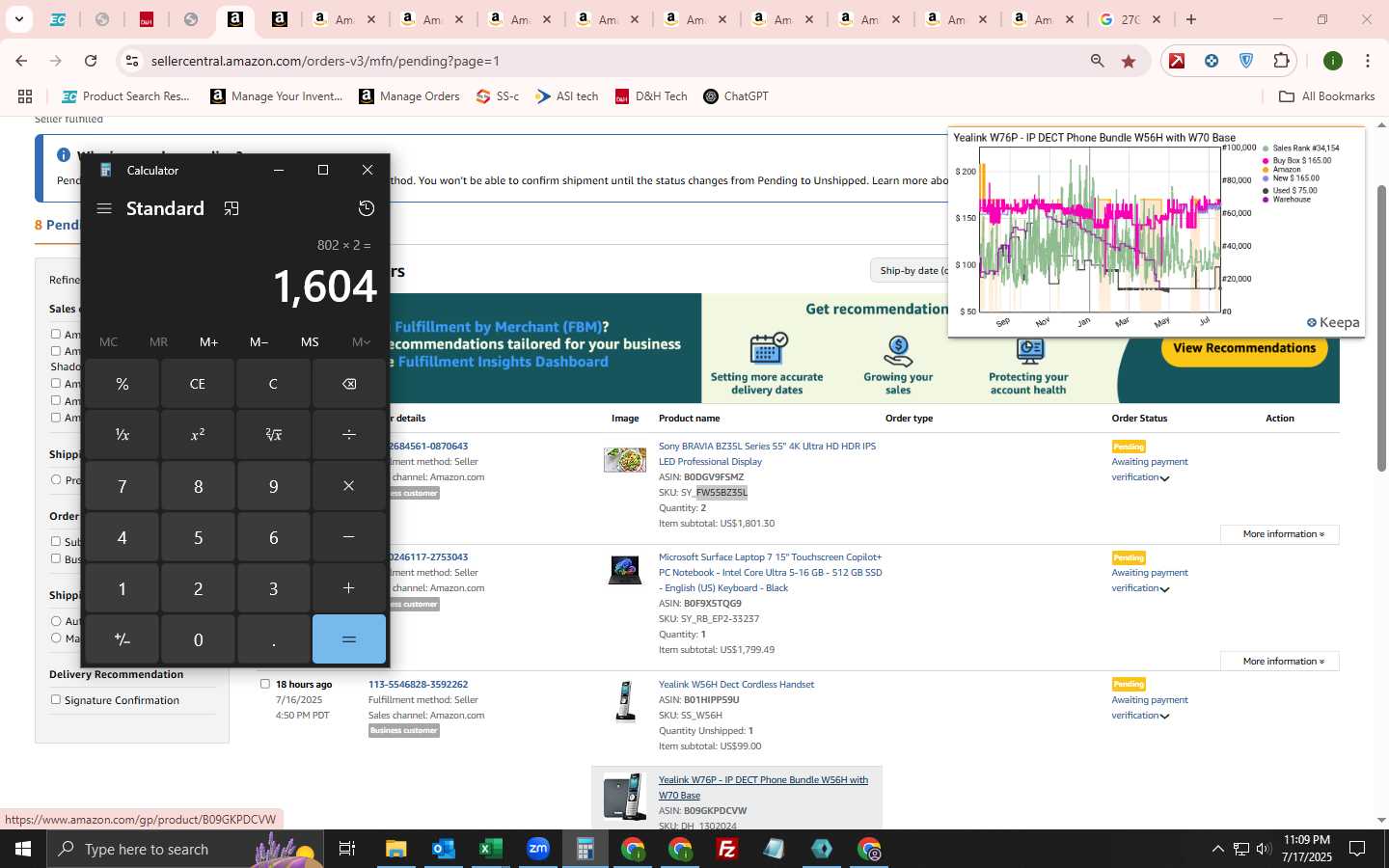Open Chrome extensions puzzle icon
1389x868 pixels.
[x=1281, y=61]
